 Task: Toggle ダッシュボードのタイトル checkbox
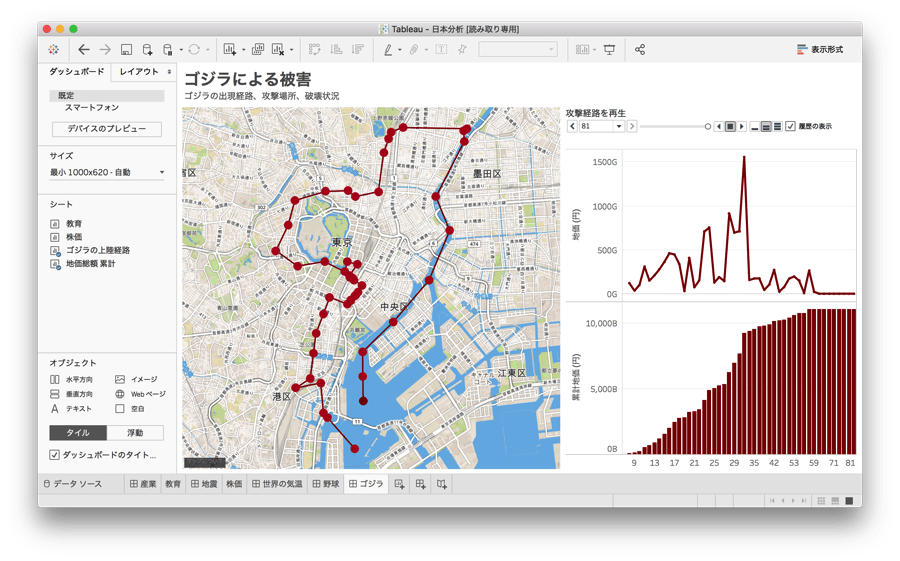point(55,455)
